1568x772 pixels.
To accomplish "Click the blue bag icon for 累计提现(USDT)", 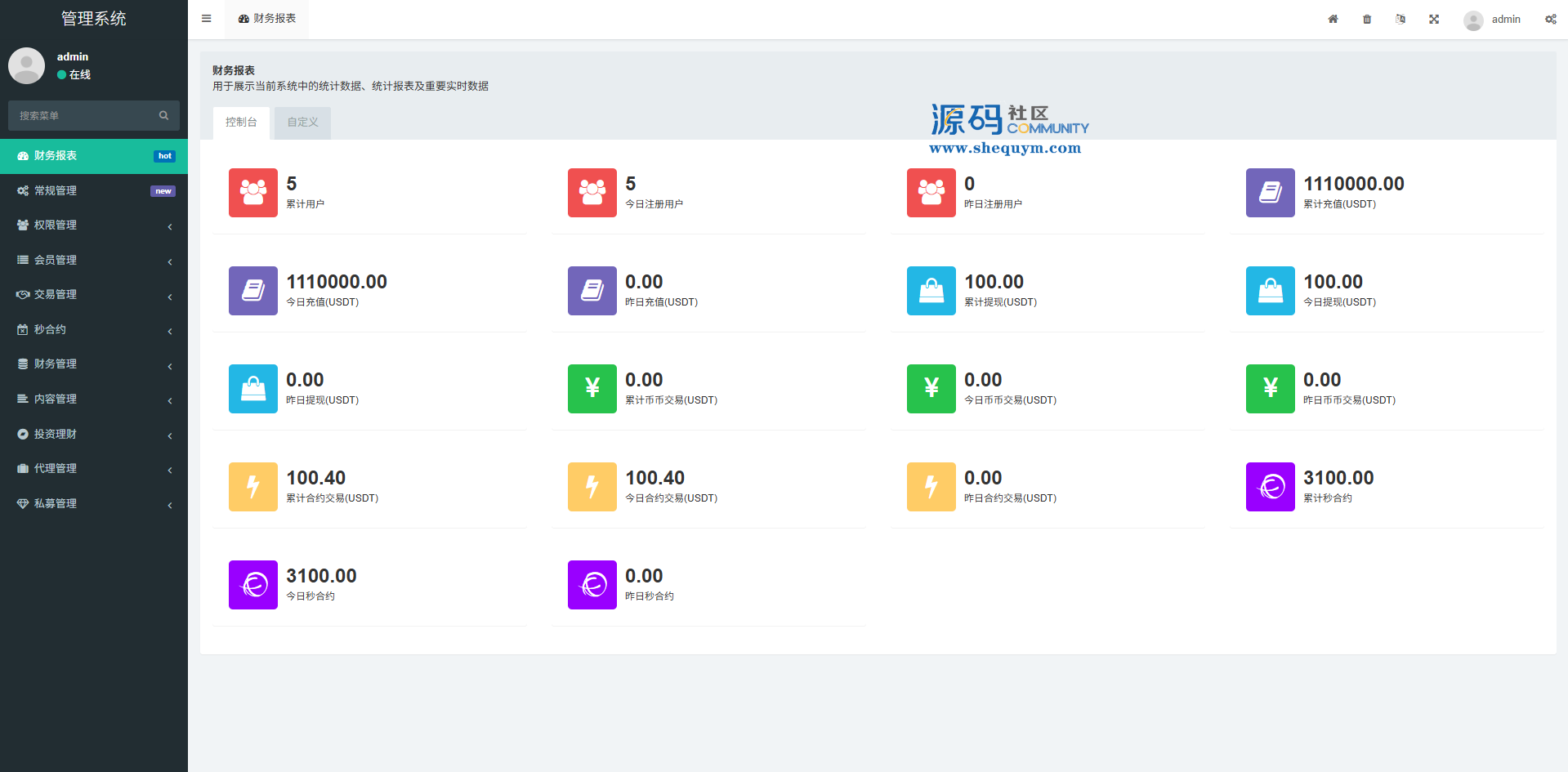I will [x=931, y=291].
